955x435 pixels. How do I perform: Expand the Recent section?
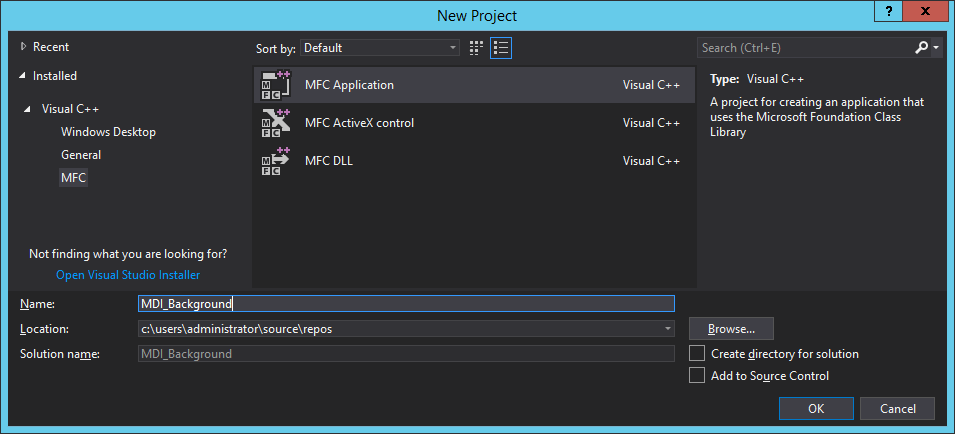(24, 46)
